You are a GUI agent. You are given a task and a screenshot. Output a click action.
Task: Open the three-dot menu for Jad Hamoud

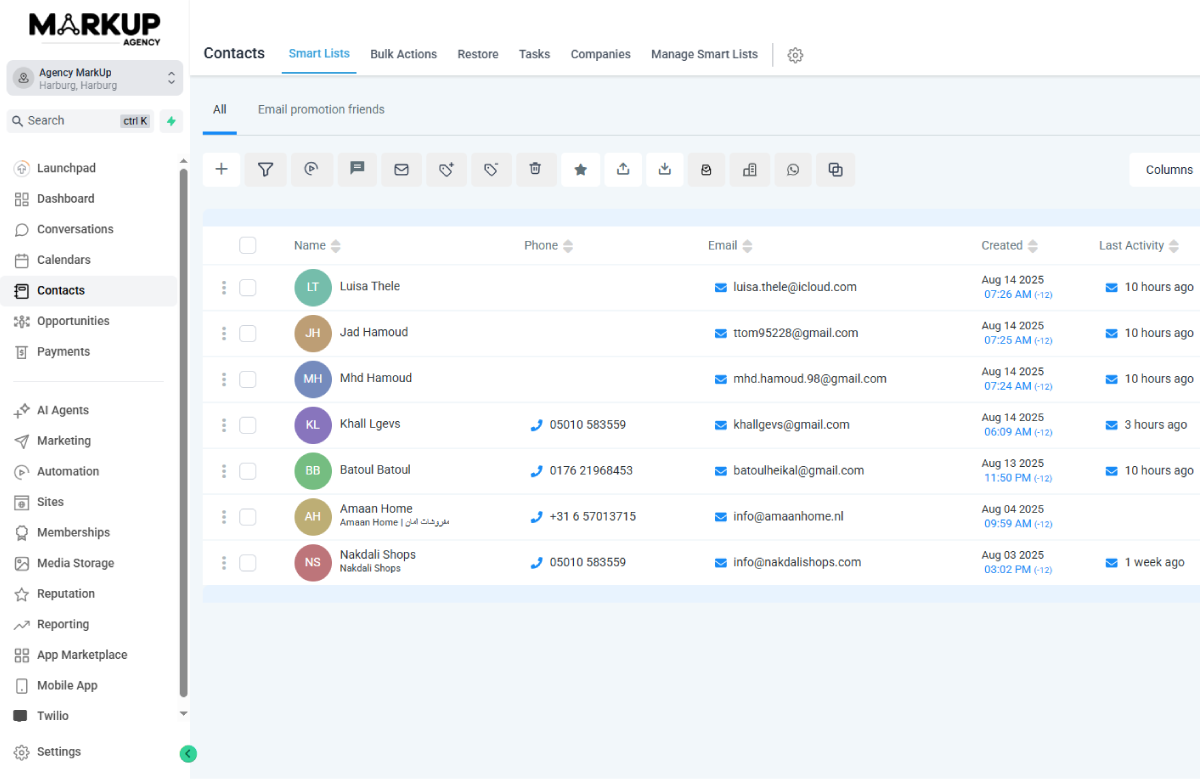[x=224, y=334]
